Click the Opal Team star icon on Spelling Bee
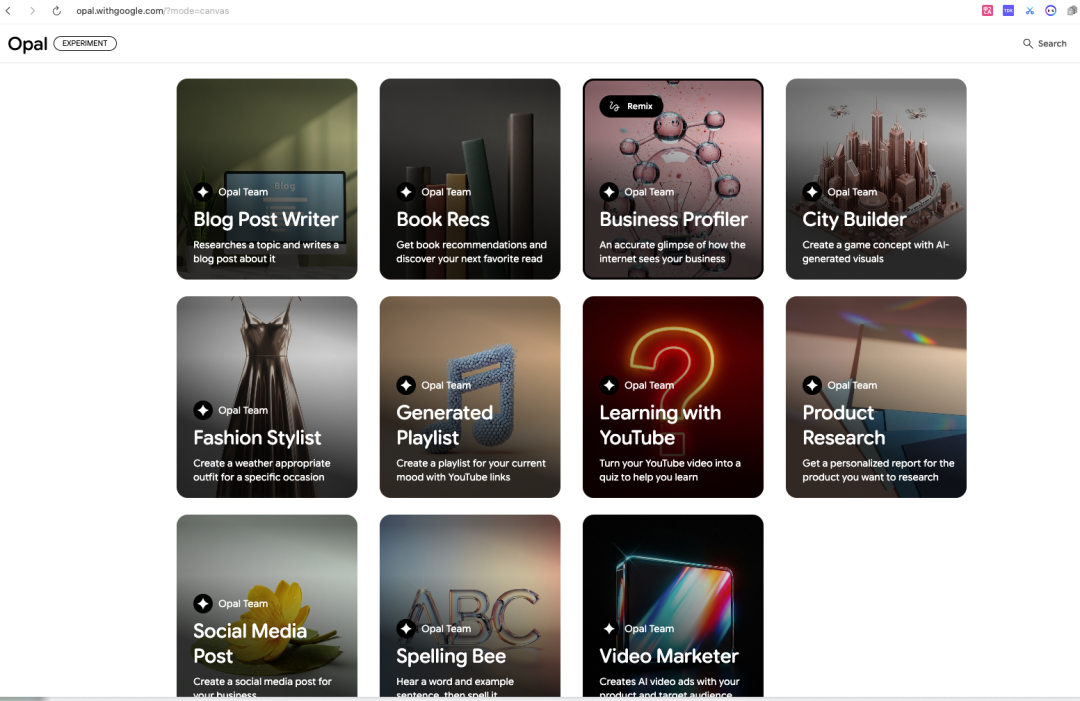The width and height of the screenshot is (1080, 701). pos(406,628)
